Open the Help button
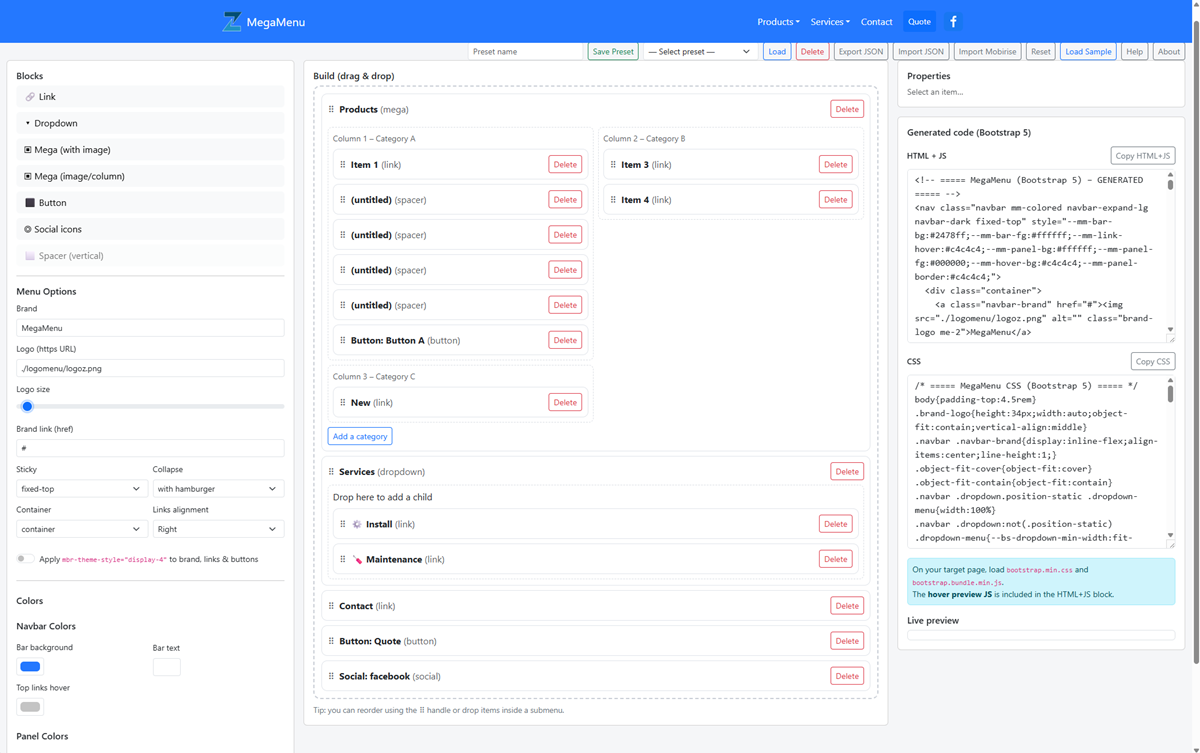1200x753 pixels. click(1134, 51)
